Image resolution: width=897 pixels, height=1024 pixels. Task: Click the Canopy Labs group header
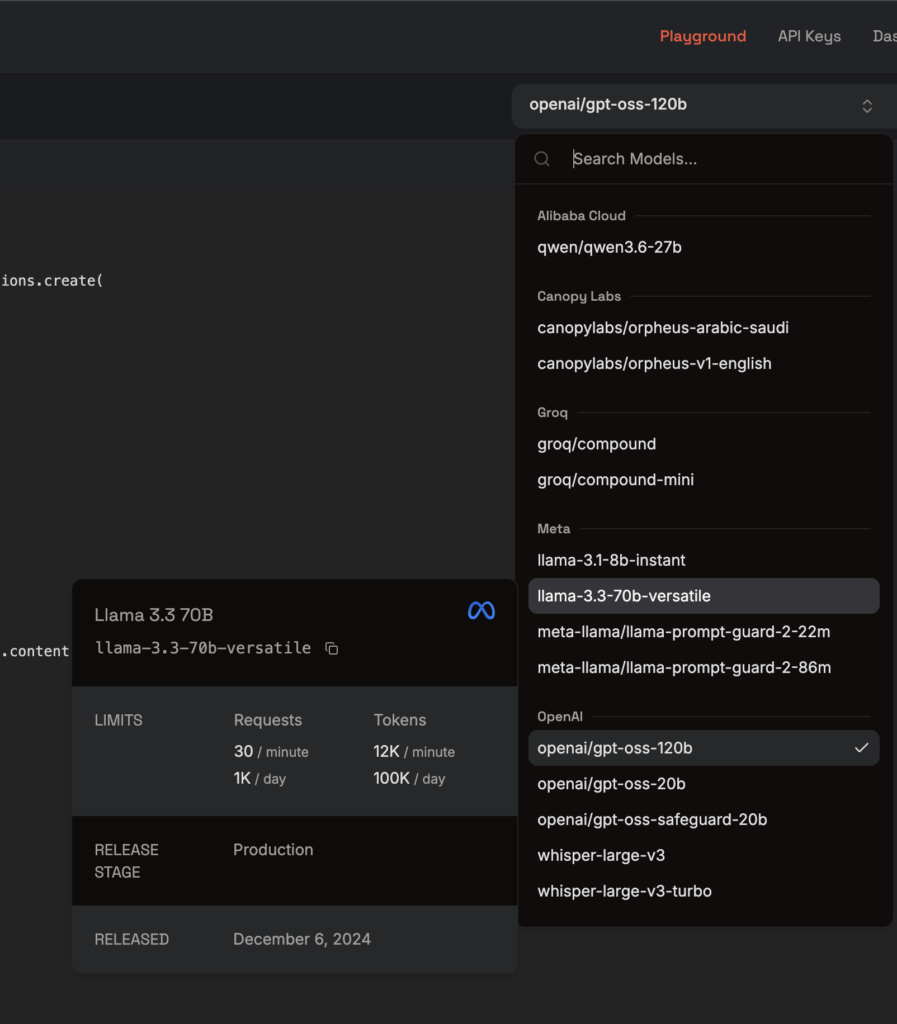578,296
